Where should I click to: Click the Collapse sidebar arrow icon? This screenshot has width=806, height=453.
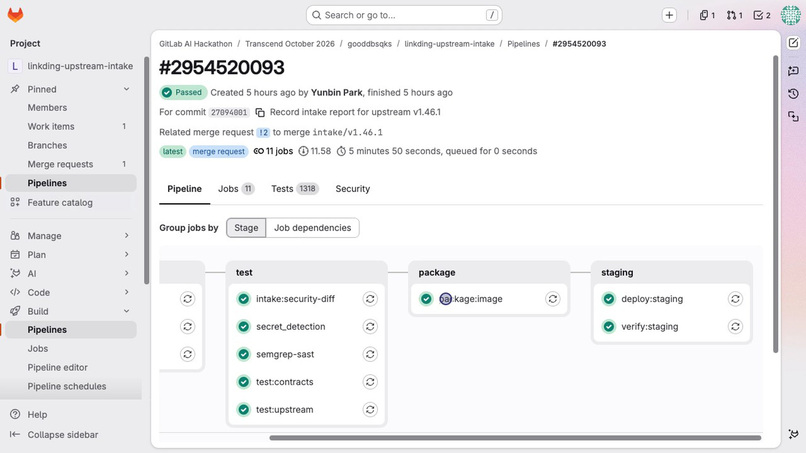pos(15,434)
